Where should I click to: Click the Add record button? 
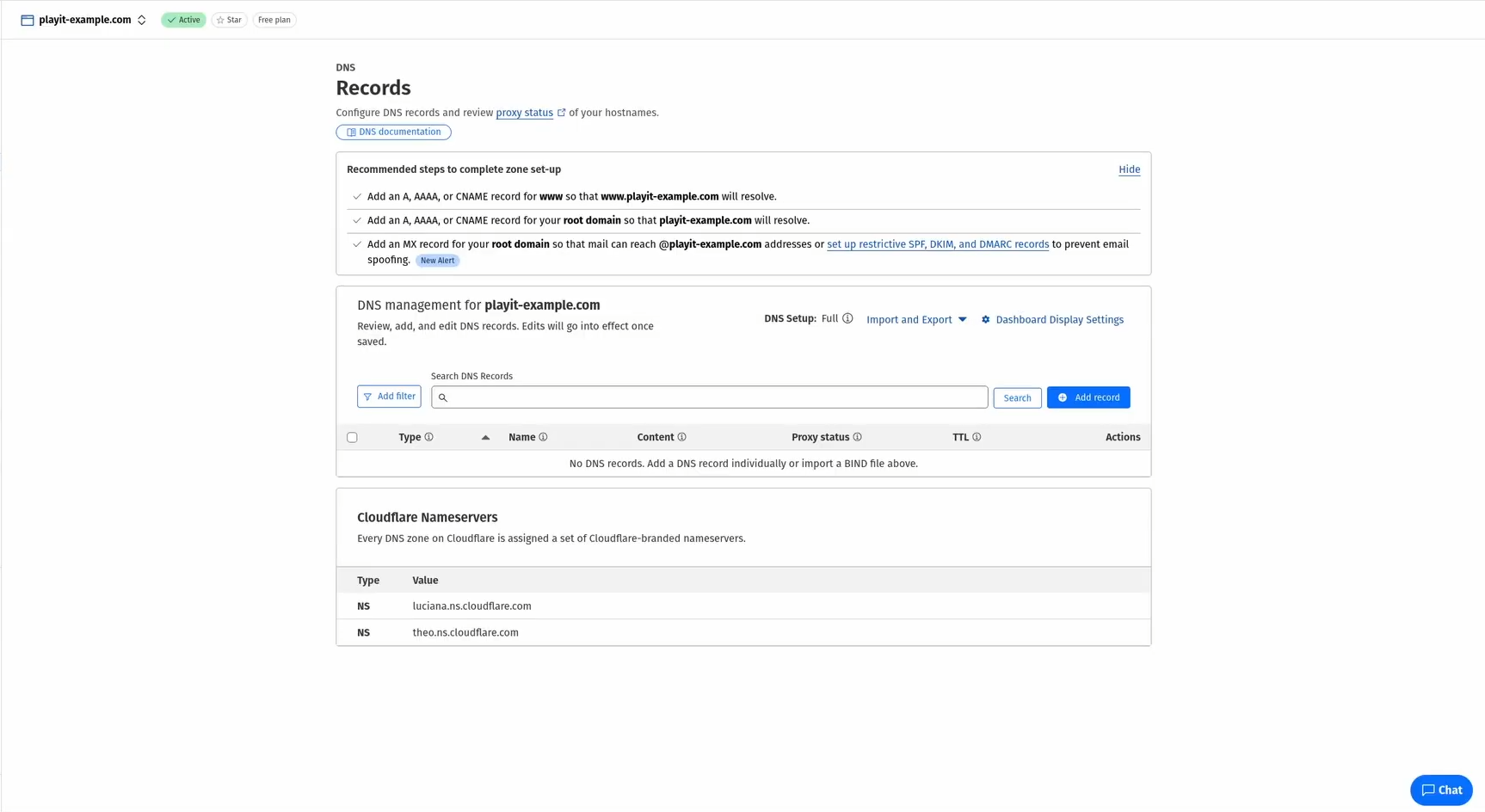(1088, 397)
